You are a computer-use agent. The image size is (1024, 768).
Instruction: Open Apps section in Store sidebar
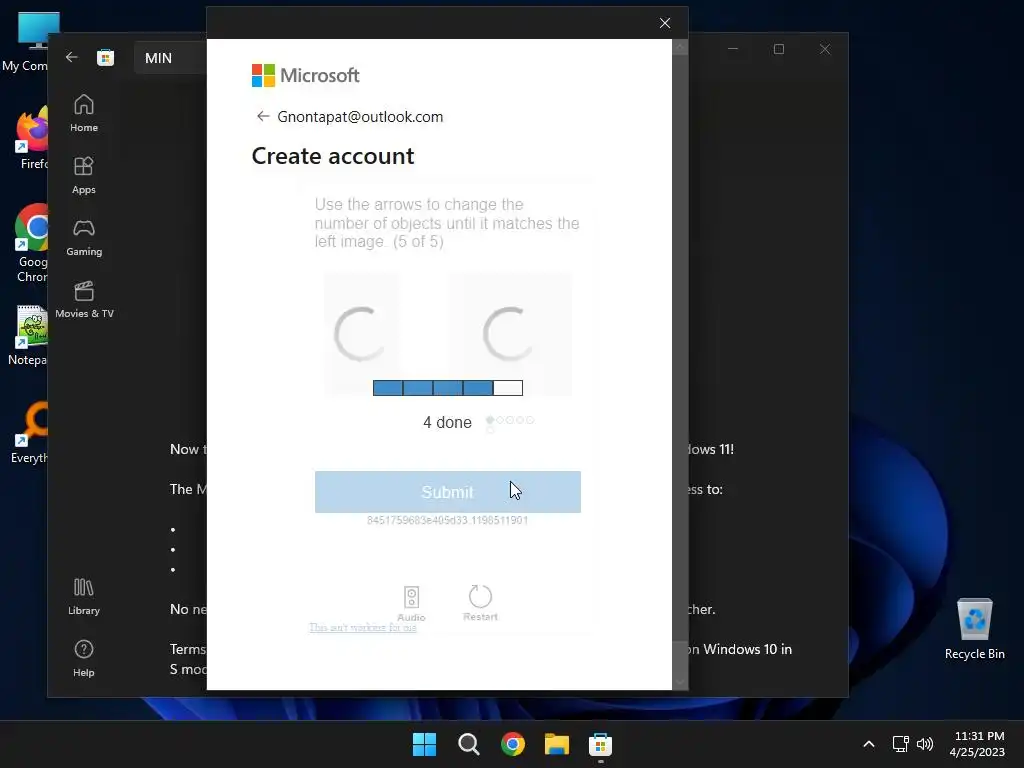[84, 176]
